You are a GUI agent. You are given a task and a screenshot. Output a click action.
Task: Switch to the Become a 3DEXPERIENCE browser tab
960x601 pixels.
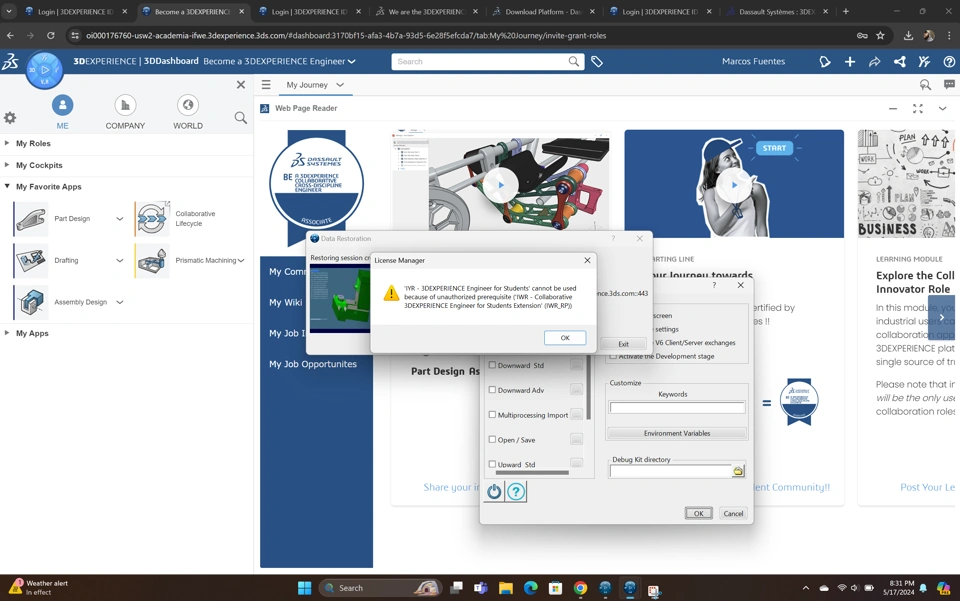192,12
